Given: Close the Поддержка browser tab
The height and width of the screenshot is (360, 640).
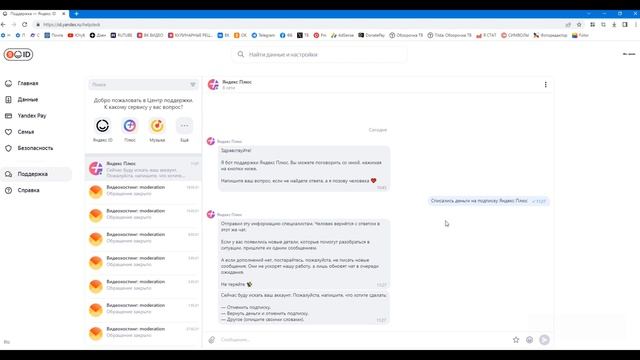Looking at the screenshot, I should pos(64,13).
